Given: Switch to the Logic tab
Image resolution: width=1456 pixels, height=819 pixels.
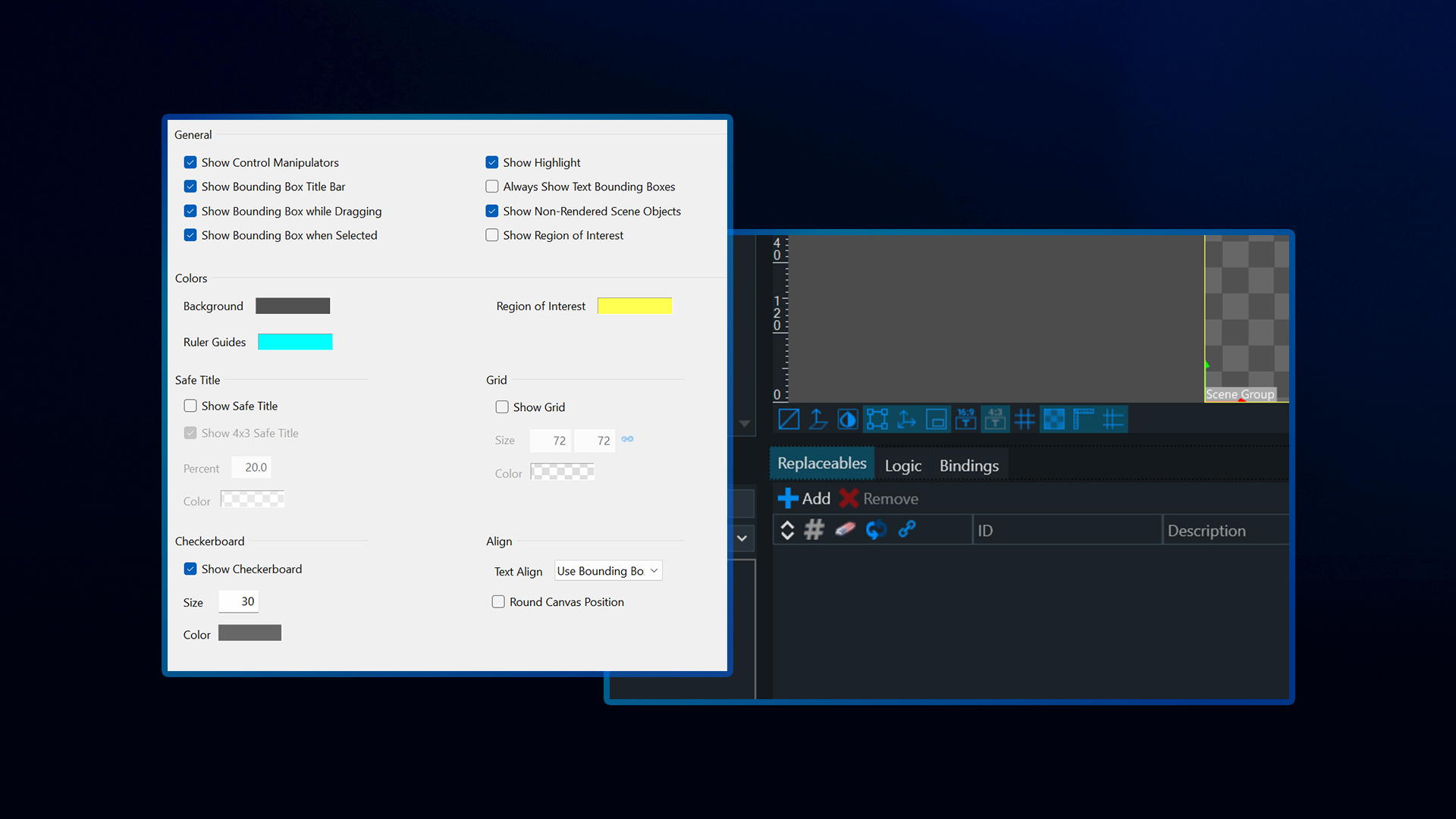Looking at the screenshot, I should [903, 466].
